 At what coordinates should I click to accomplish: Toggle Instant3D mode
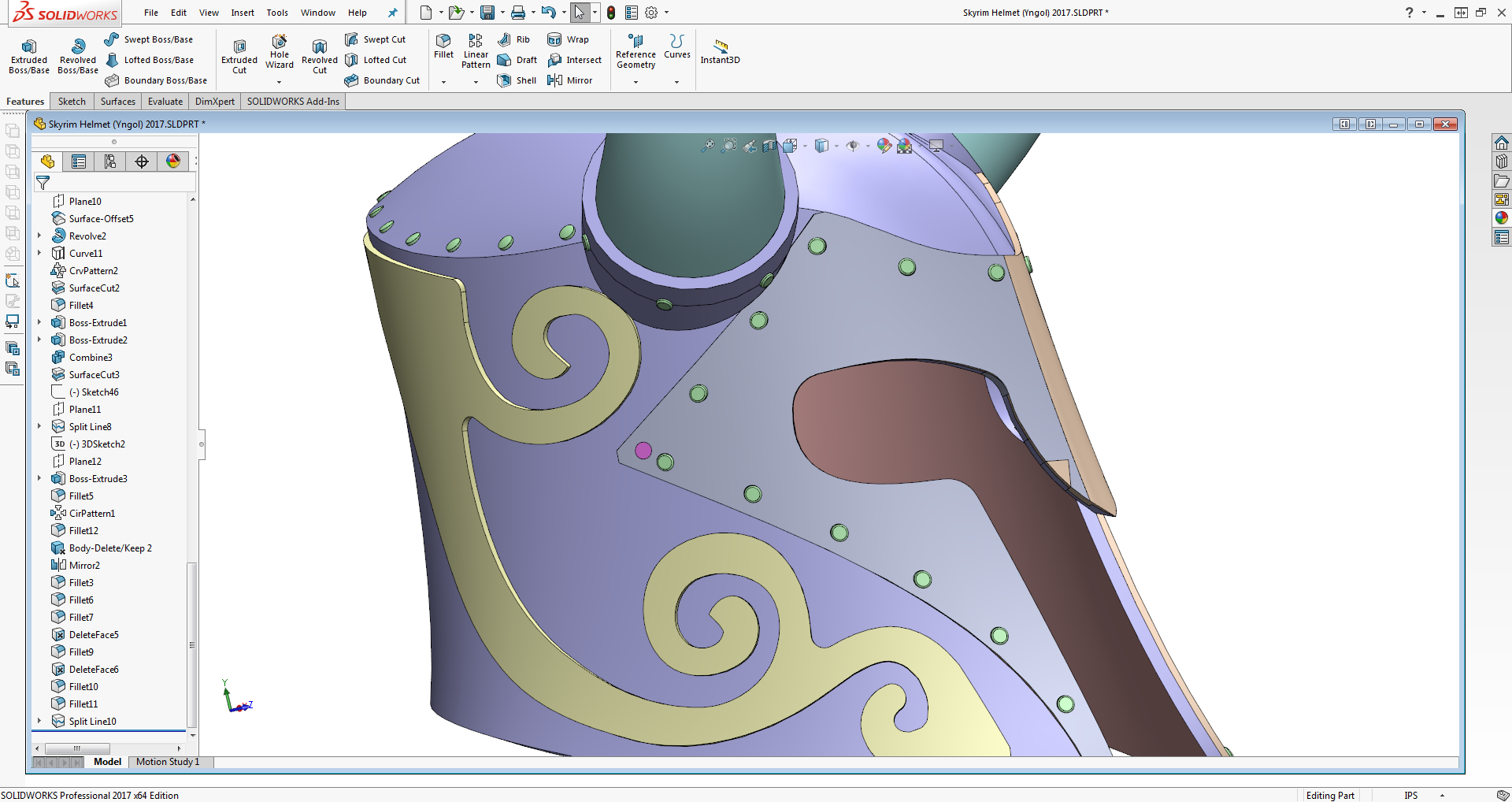point(720,50)
